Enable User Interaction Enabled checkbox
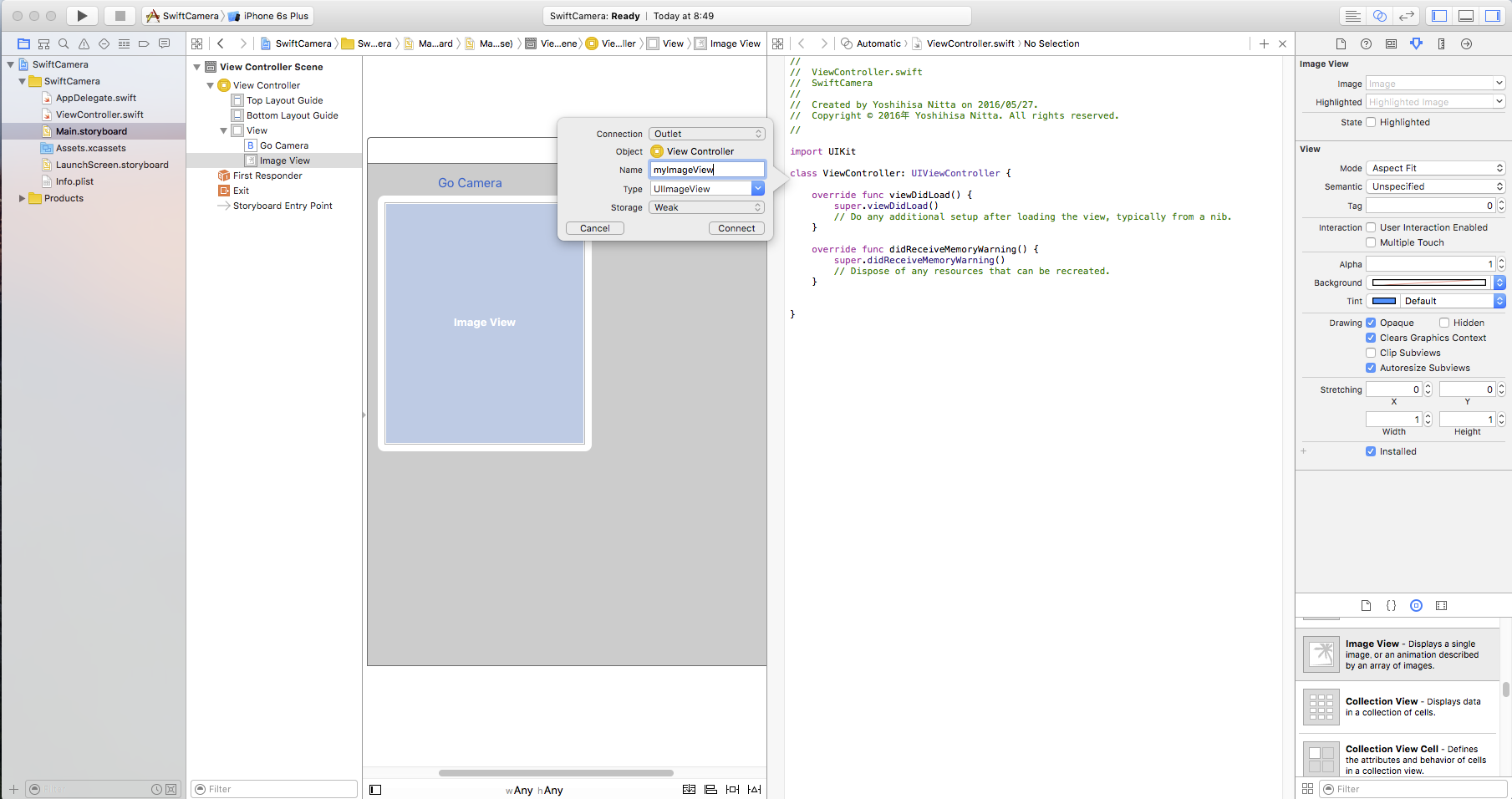The image size is (1512, 799). pos(1371,227)
